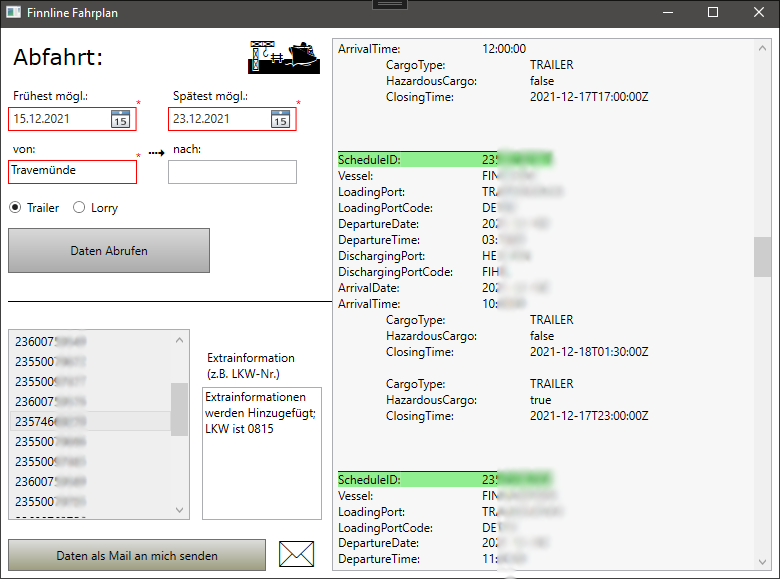Click Daten als Mail an mich senden

[x=137, y=555]
